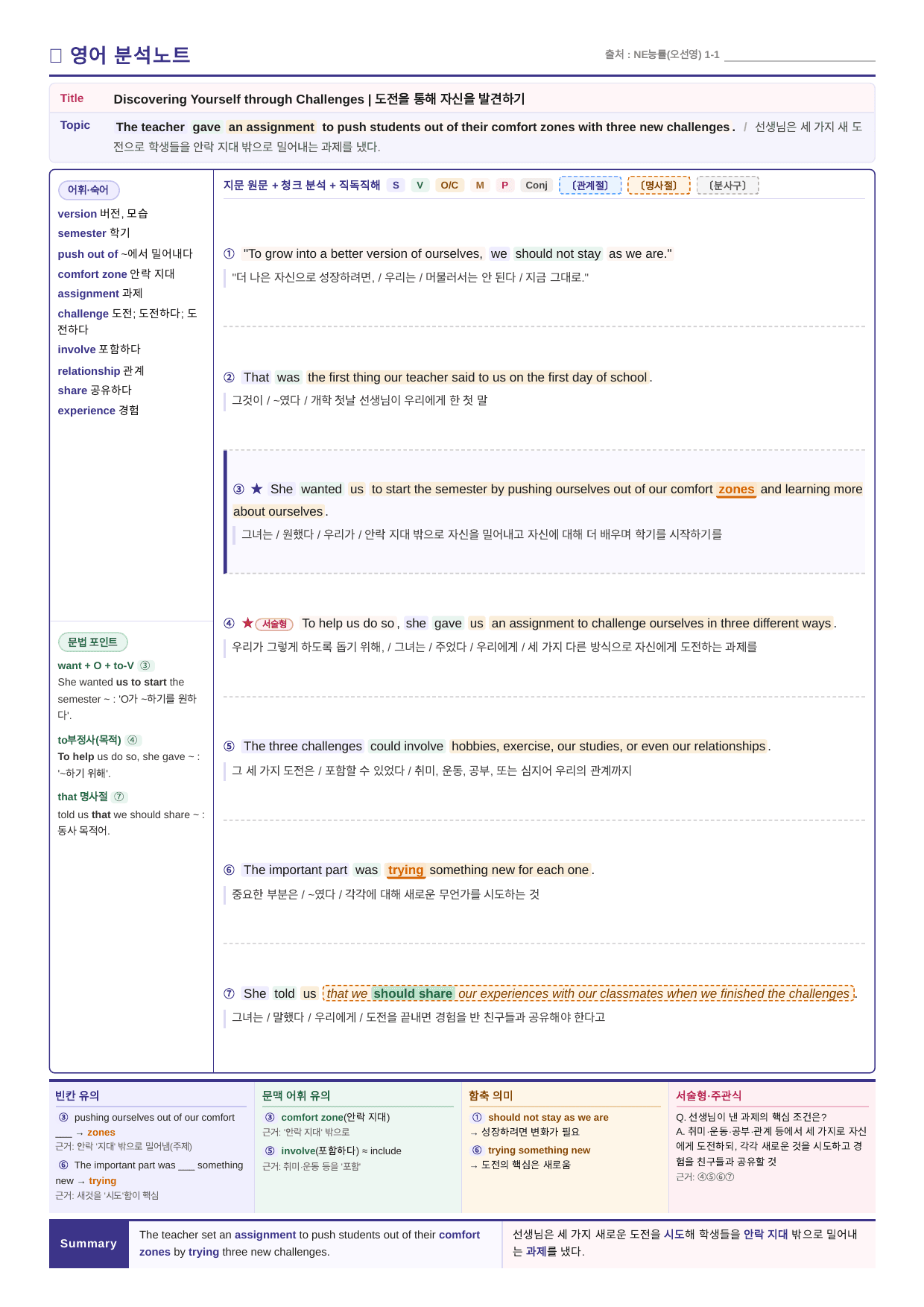Click the title Discovering Yourself through Challenges
The image size is (924, 1307).
pyautogui.click(x=238, y=99)
